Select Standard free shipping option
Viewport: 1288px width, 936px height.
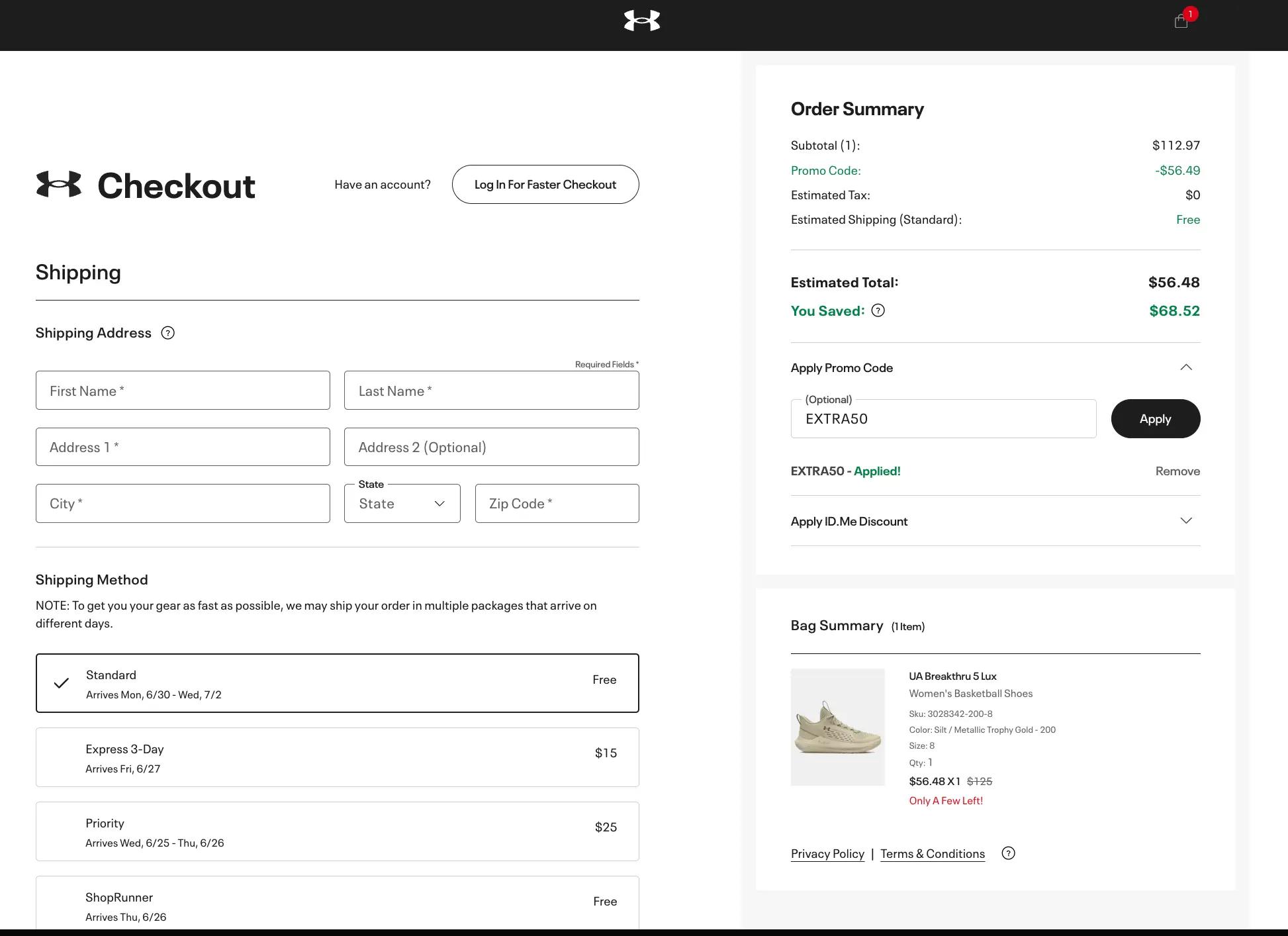click(x=337, y=683)
